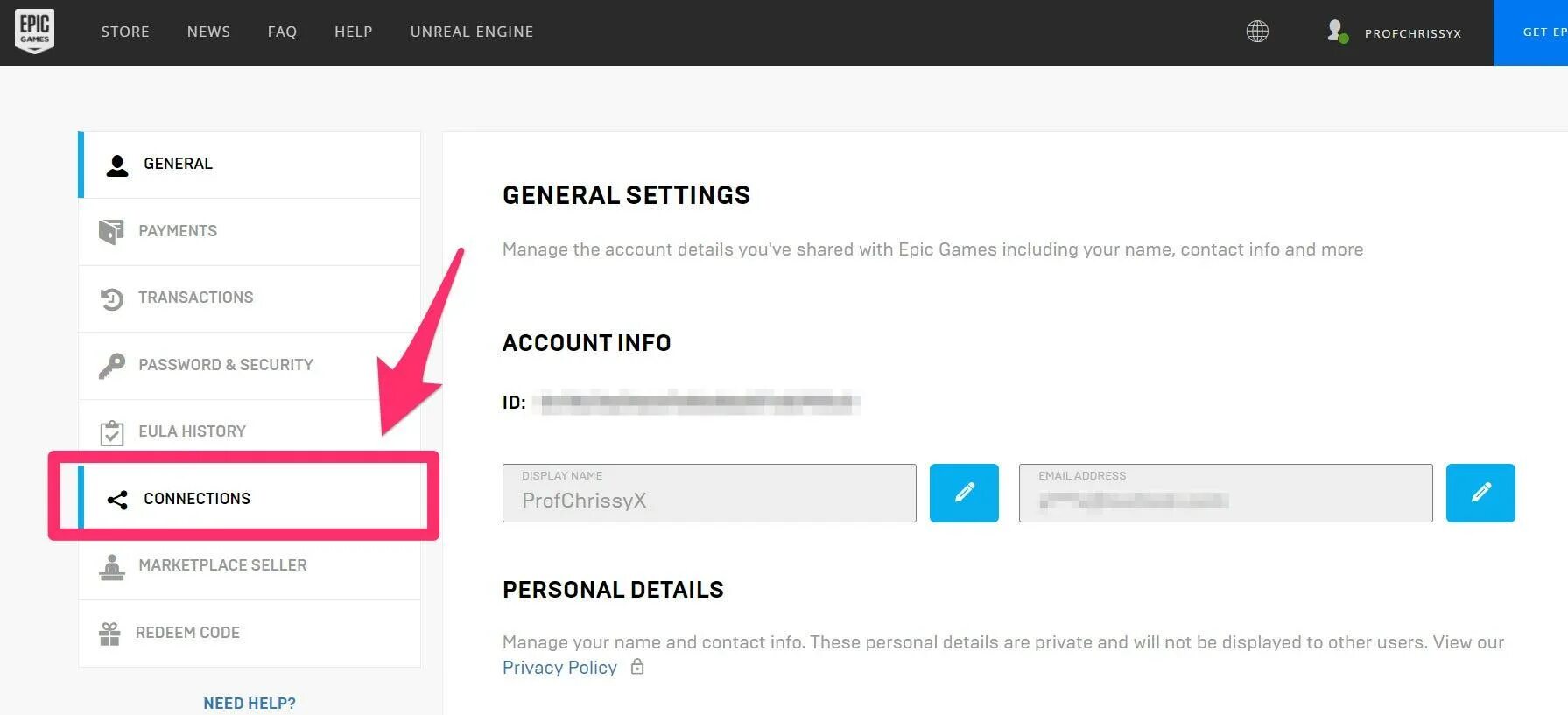Click the Marketplace Seller icon
Image resolution: width=1568 pixels, height=715 pixels.
111,566
